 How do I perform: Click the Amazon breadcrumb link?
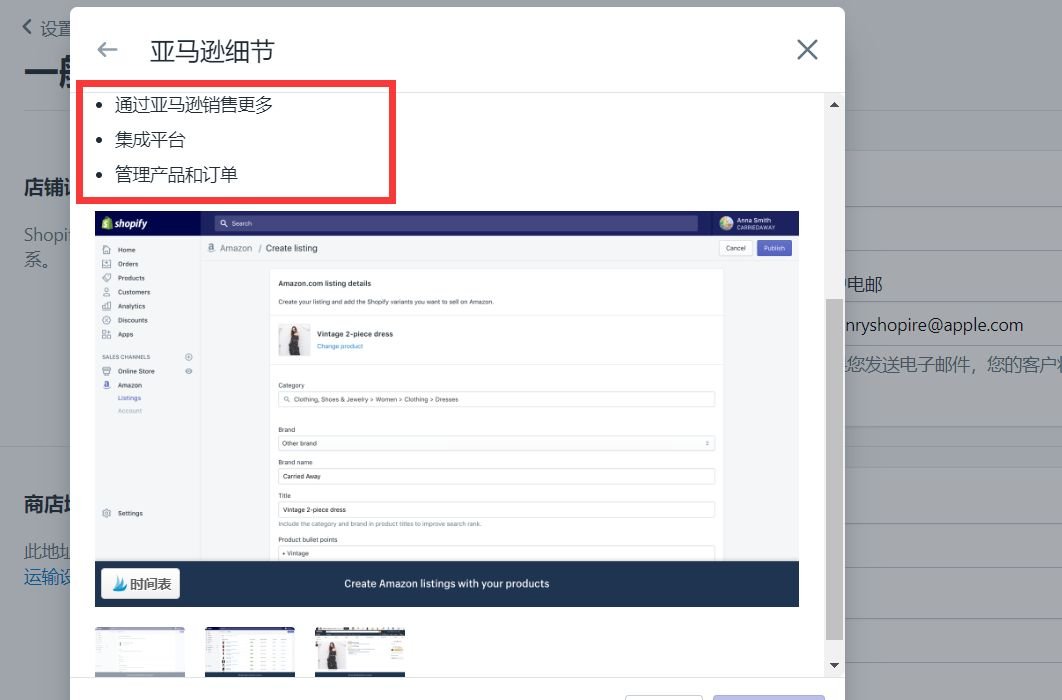click(x=236, y=248)
